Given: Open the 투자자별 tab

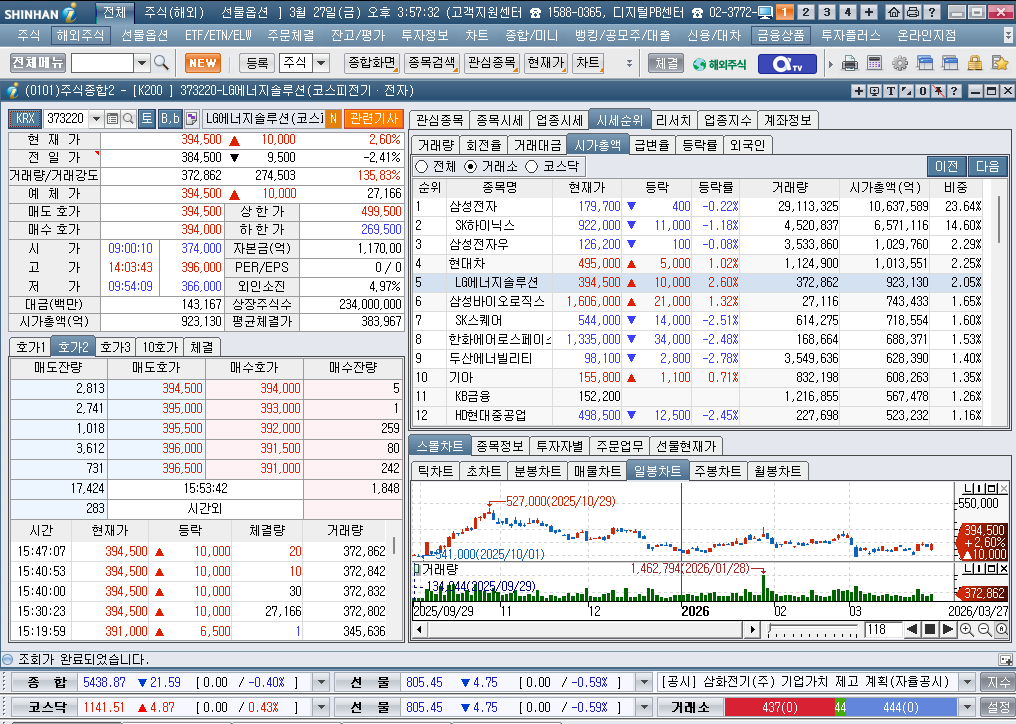Looking at the screenshot, I should click(x=559, y=446).
